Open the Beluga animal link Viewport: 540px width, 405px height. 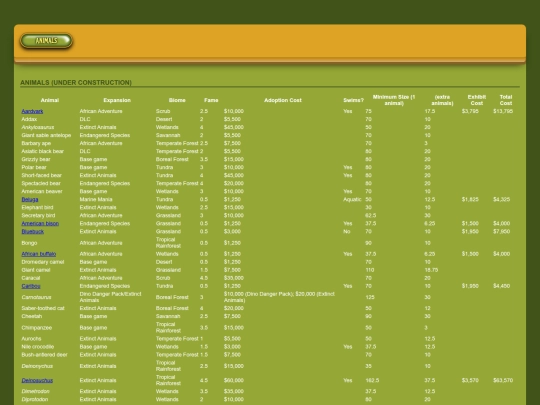coord(30,199)
